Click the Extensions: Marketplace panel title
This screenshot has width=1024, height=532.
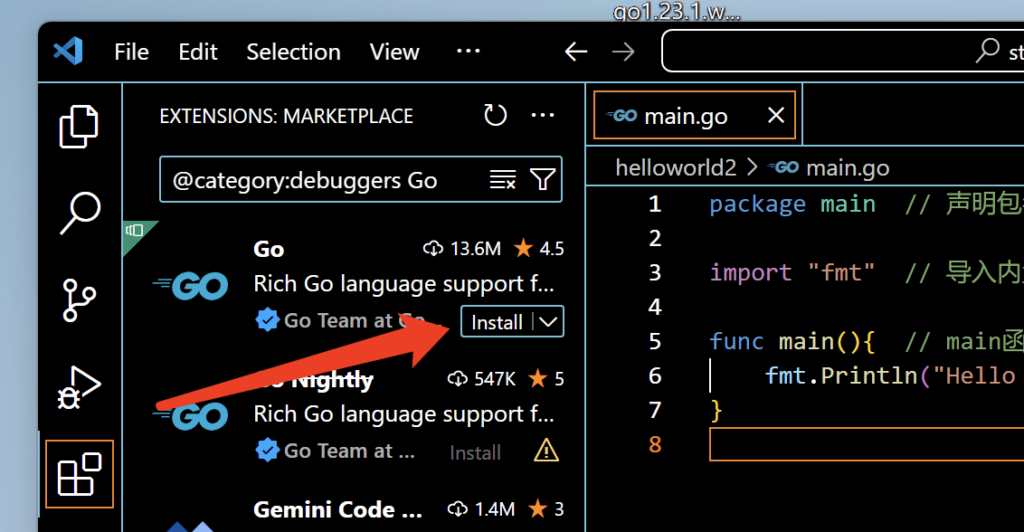click(286, 116)
